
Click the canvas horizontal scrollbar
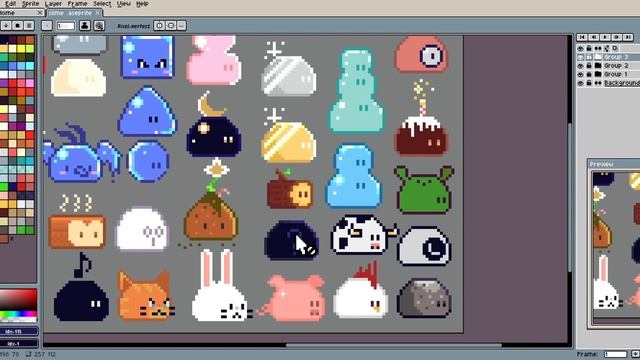394,346
